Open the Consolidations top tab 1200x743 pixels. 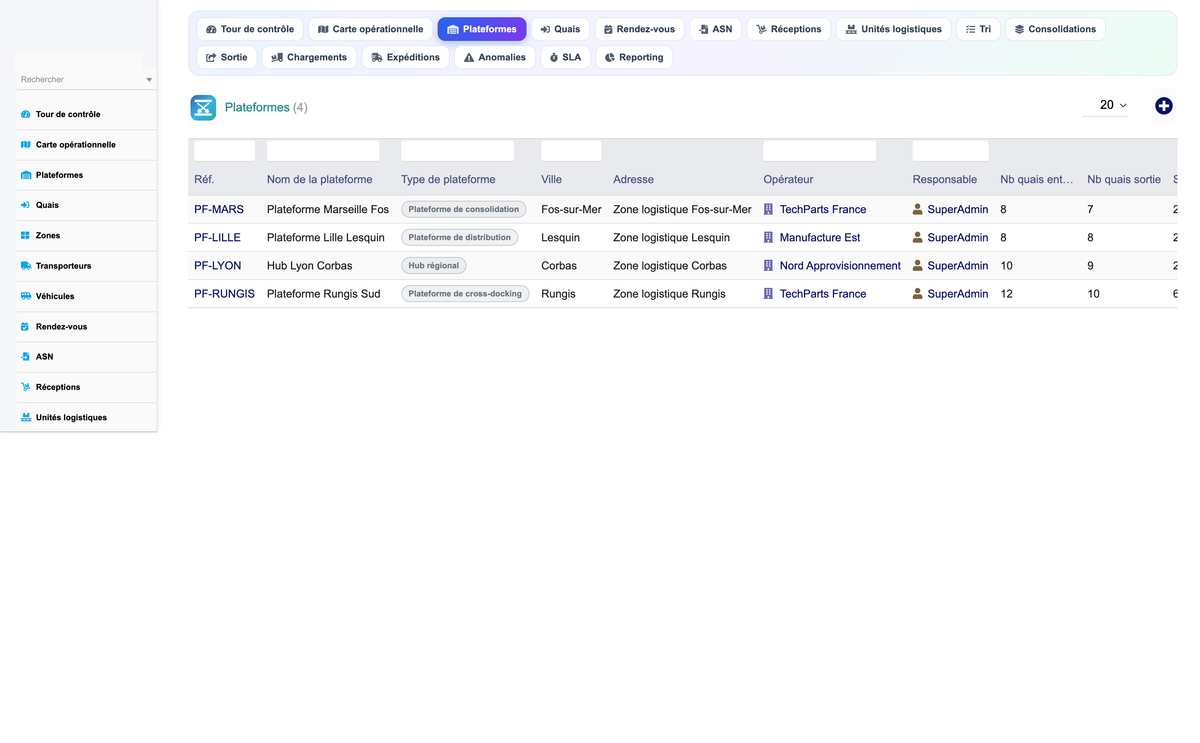(1055, 29)
